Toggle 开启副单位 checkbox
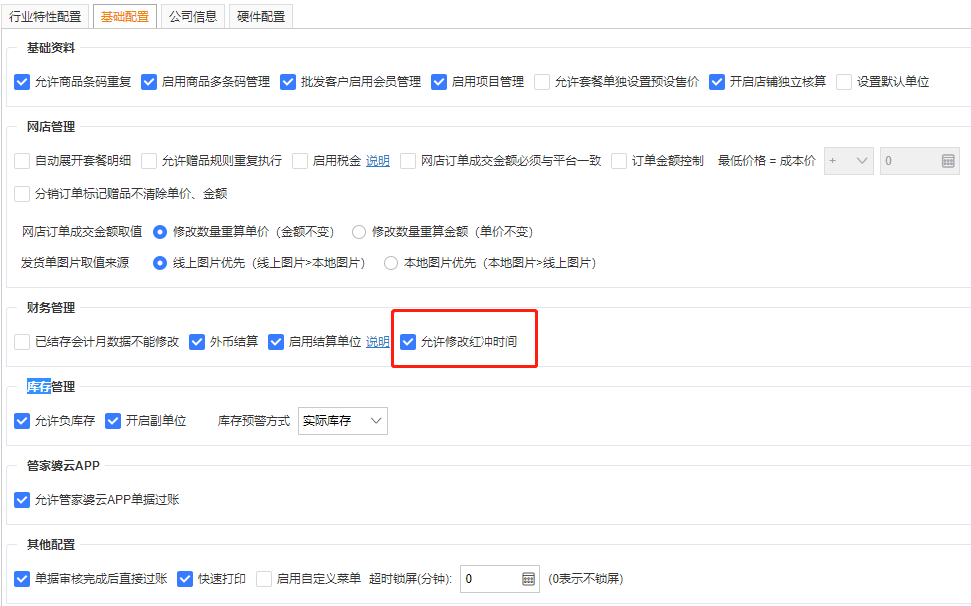Screen dimensions: 971x606 click(113, 421)
